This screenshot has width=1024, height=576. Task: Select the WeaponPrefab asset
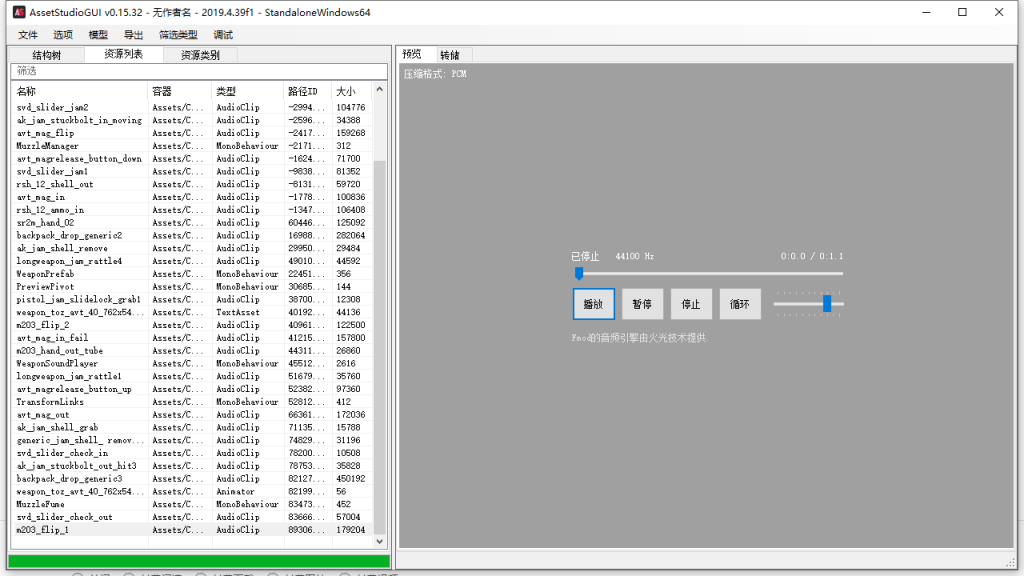pos(192,274)
